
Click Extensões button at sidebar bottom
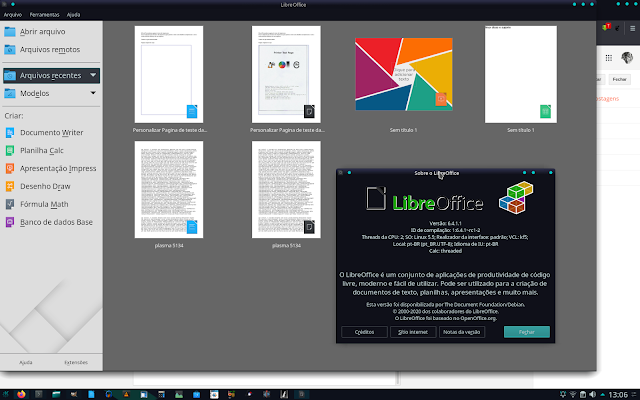pos(76,362)
